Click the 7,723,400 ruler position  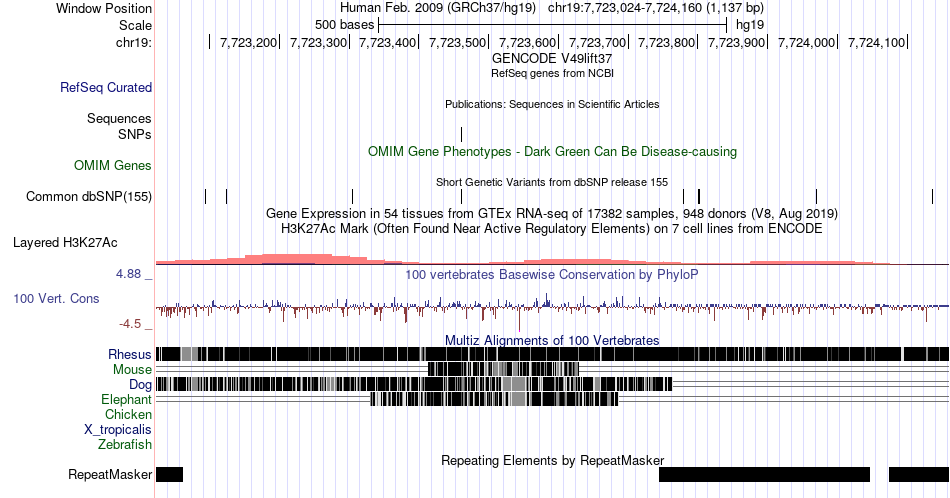pyautogui.click(x=388, y=42)
